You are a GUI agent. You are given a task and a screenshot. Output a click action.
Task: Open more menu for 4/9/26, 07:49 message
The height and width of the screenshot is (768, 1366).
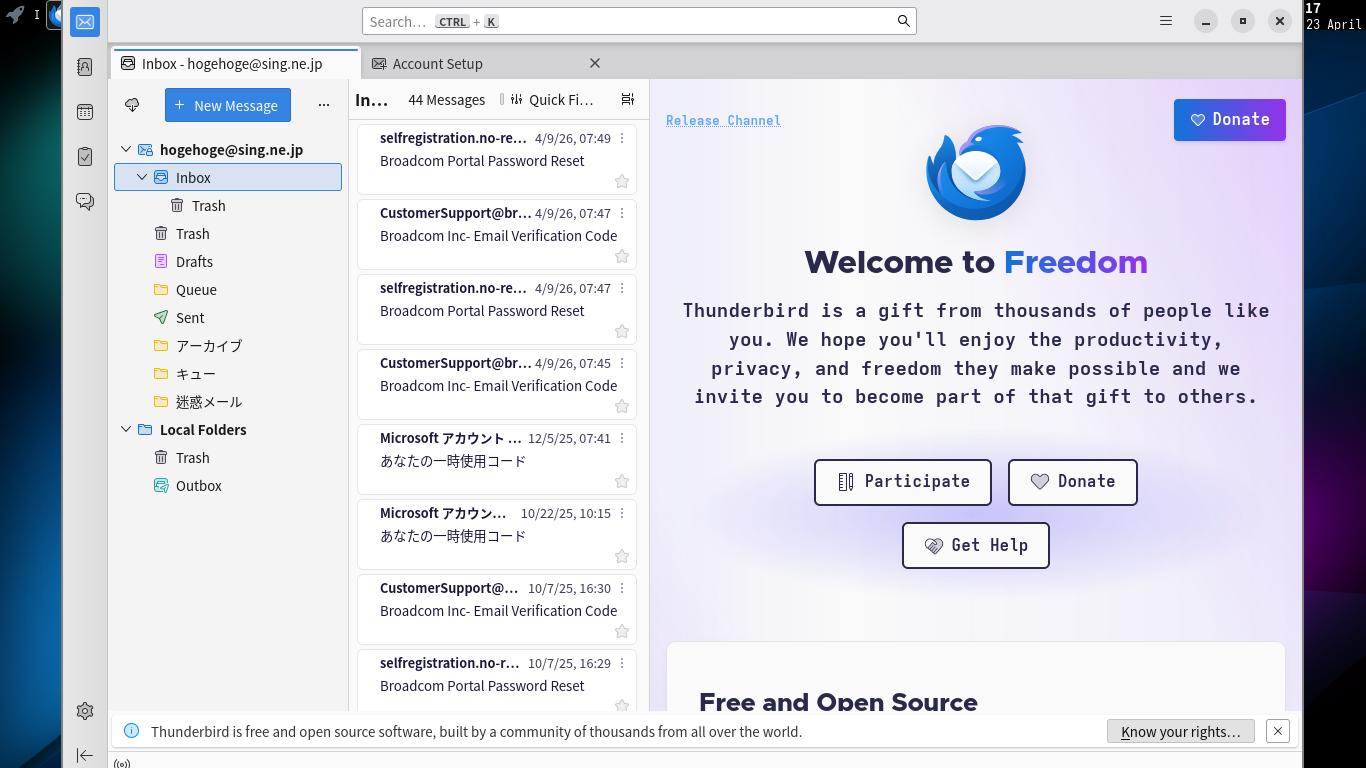click(x=622, y=138)
